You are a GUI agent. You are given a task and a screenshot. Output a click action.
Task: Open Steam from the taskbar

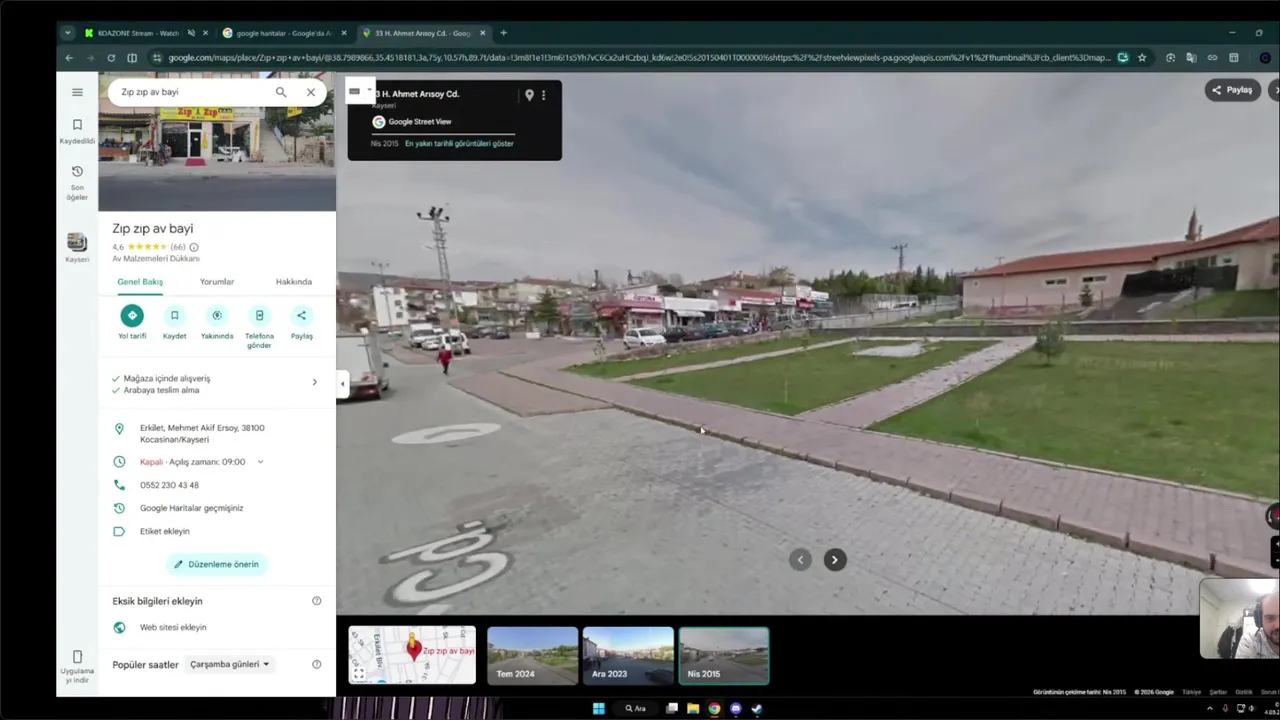point(756,709)
